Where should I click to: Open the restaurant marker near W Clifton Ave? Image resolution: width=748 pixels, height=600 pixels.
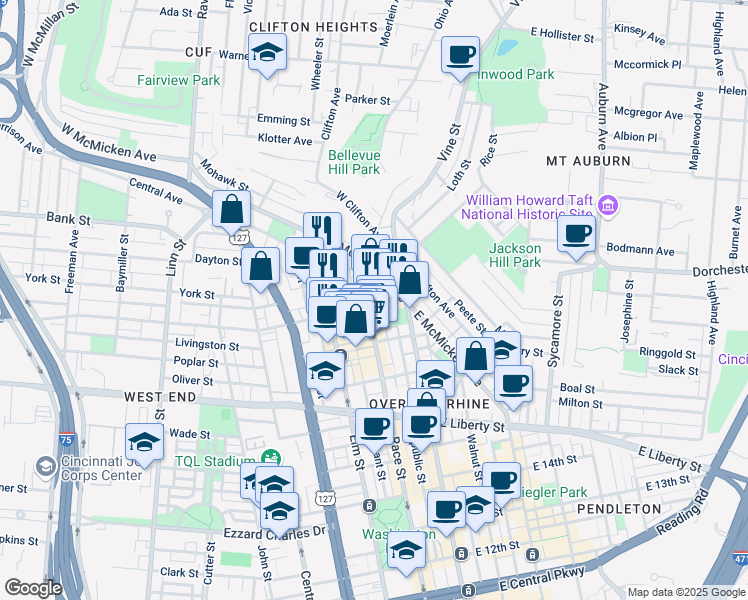322,232
